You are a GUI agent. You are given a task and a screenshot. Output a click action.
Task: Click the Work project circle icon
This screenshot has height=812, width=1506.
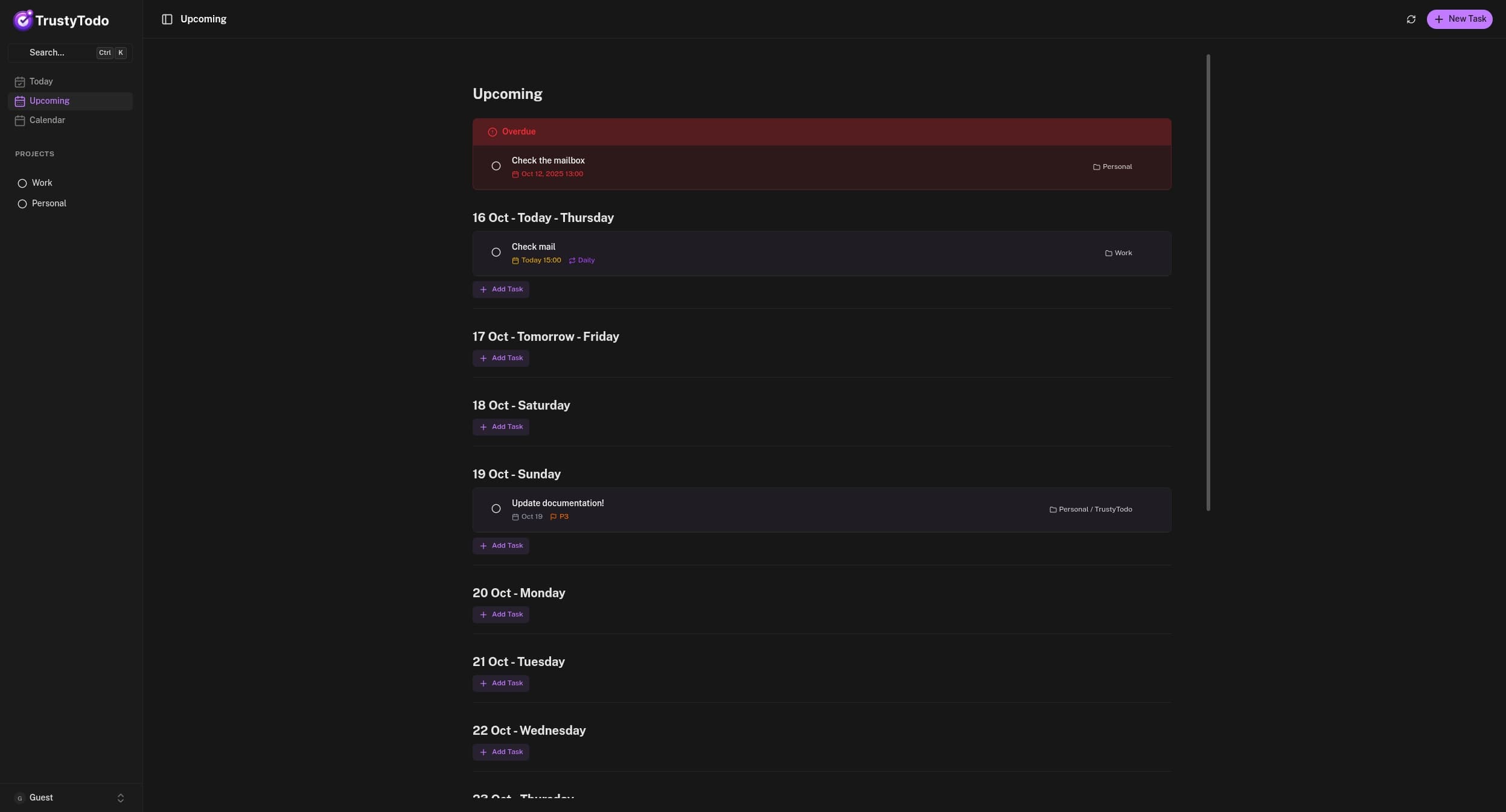point(22,183)
